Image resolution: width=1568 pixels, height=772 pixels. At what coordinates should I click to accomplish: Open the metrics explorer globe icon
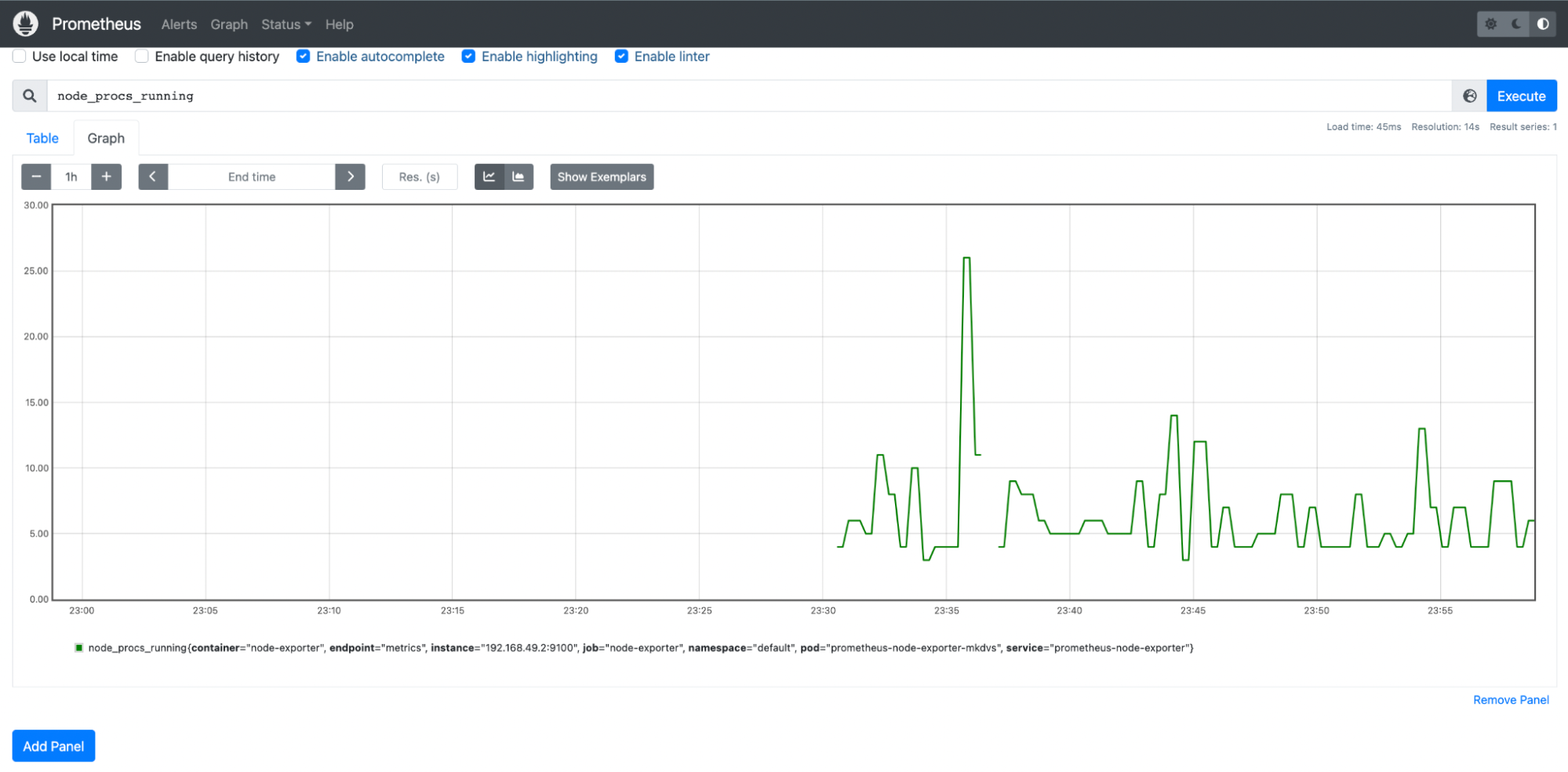click(1468, 95)
